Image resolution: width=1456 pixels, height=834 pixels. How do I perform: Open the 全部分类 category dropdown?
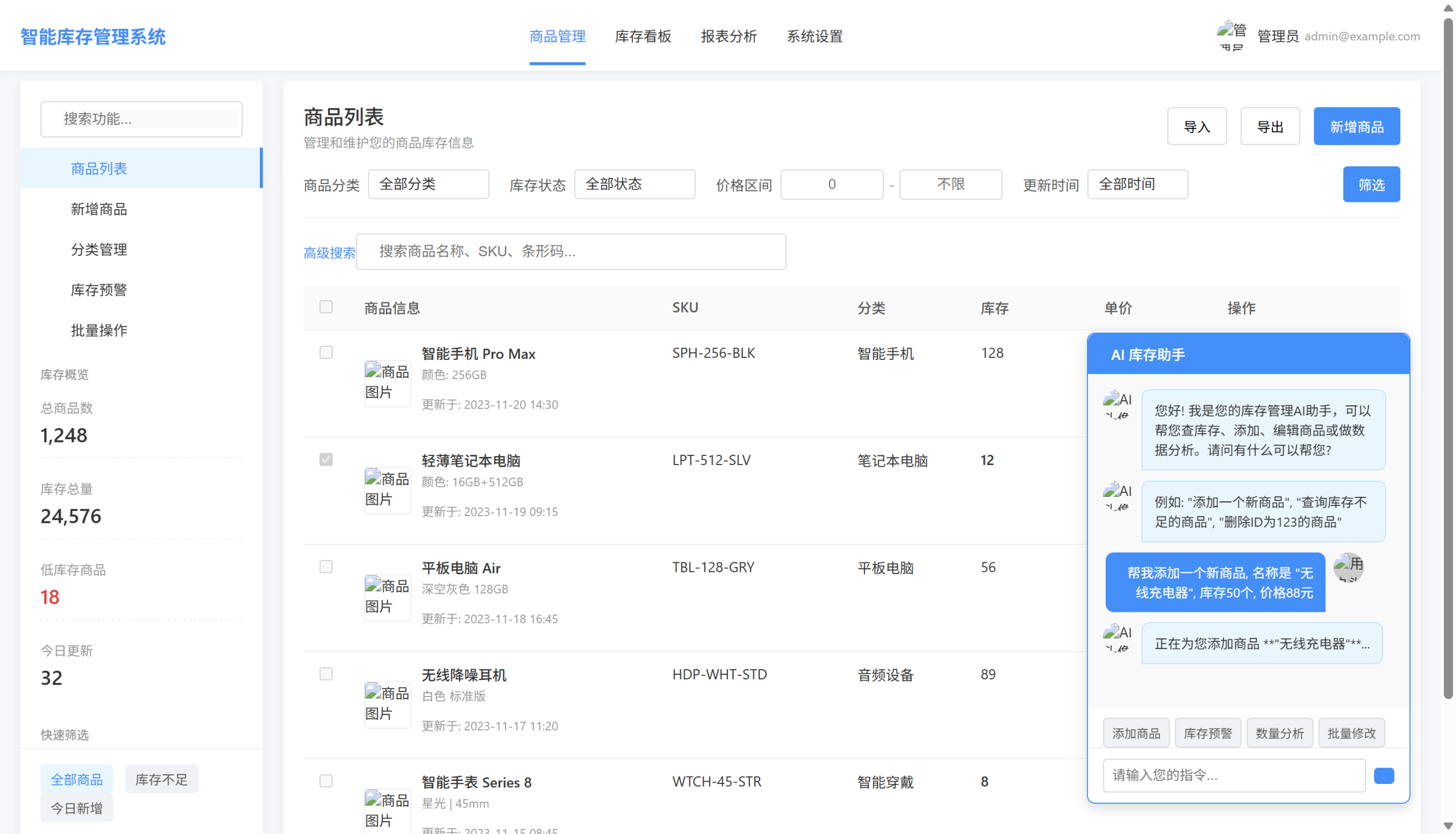[428, 184]
